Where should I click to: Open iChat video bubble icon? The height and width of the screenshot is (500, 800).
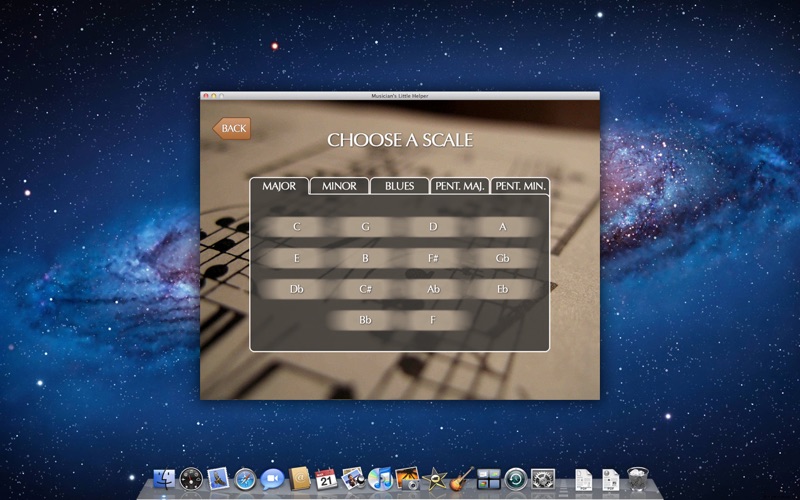point(272,480)
